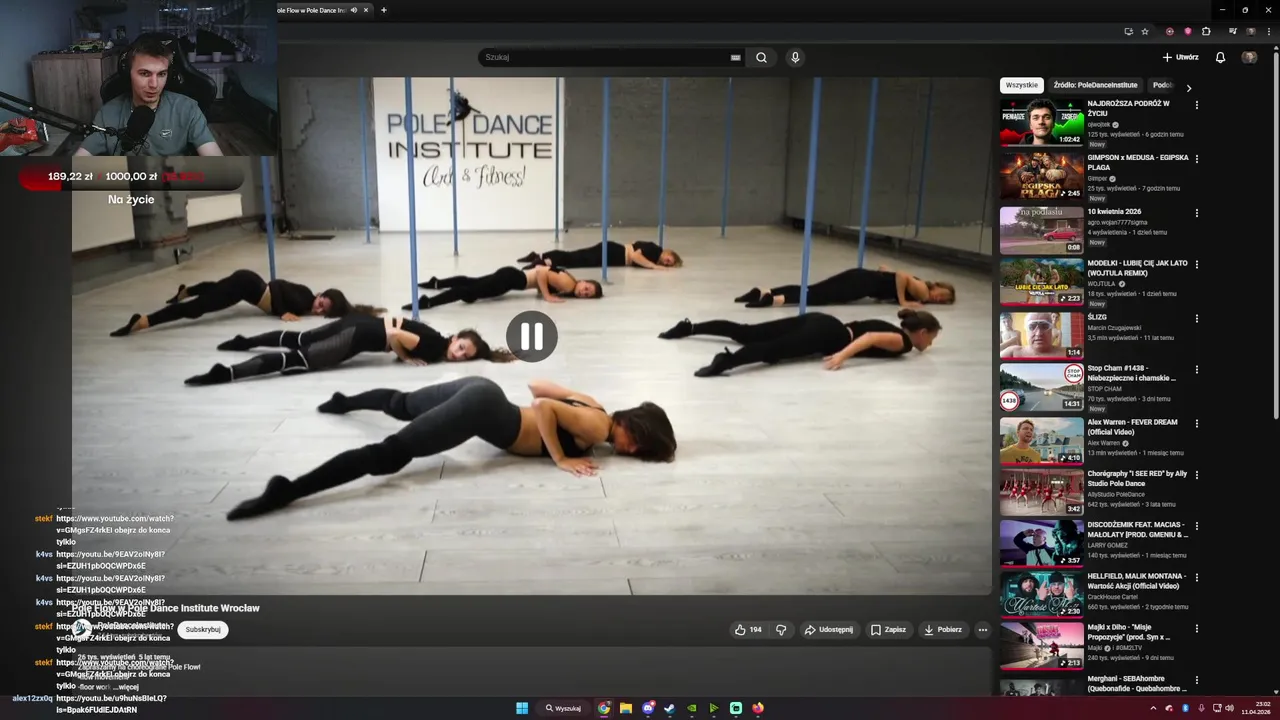Open Discord from the taskbar

(x=648, y=708)
